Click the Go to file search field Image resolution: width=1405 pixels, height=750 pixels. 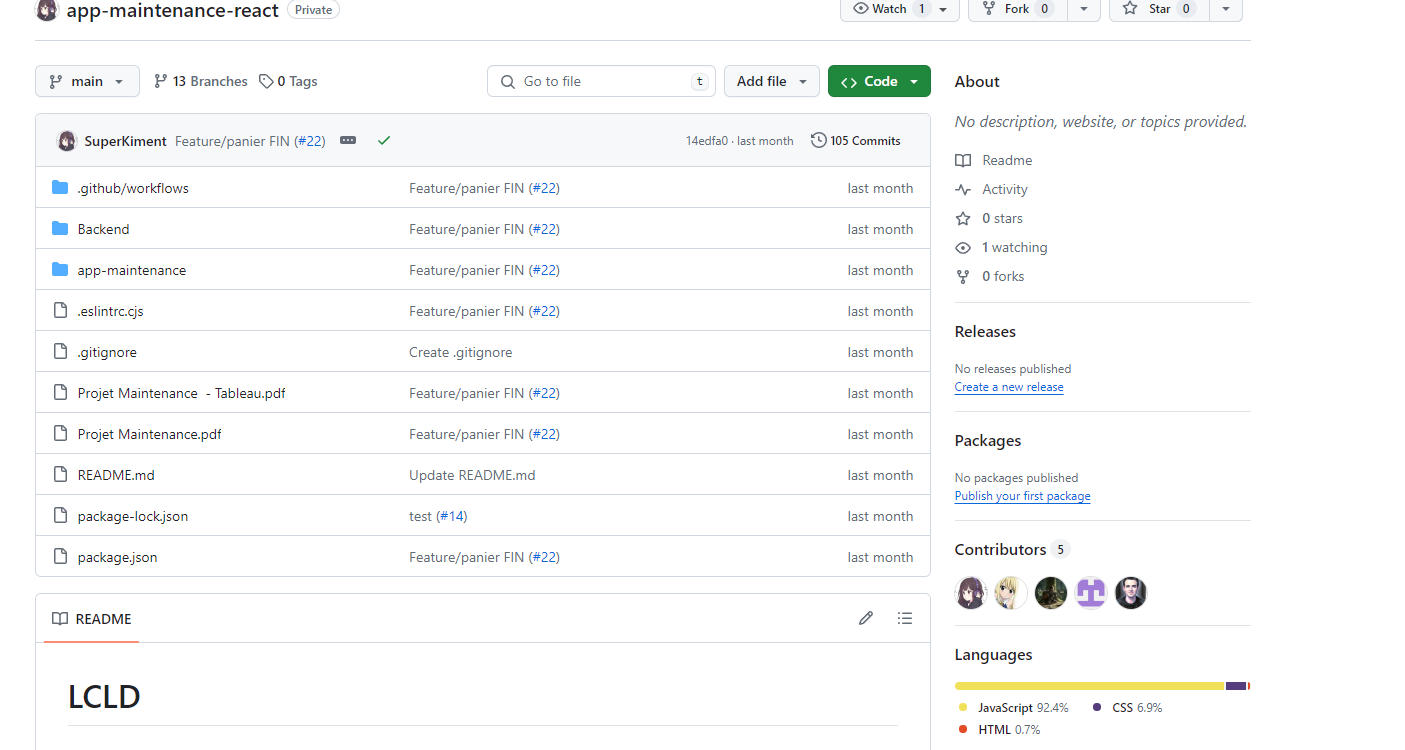click(602, 81)
